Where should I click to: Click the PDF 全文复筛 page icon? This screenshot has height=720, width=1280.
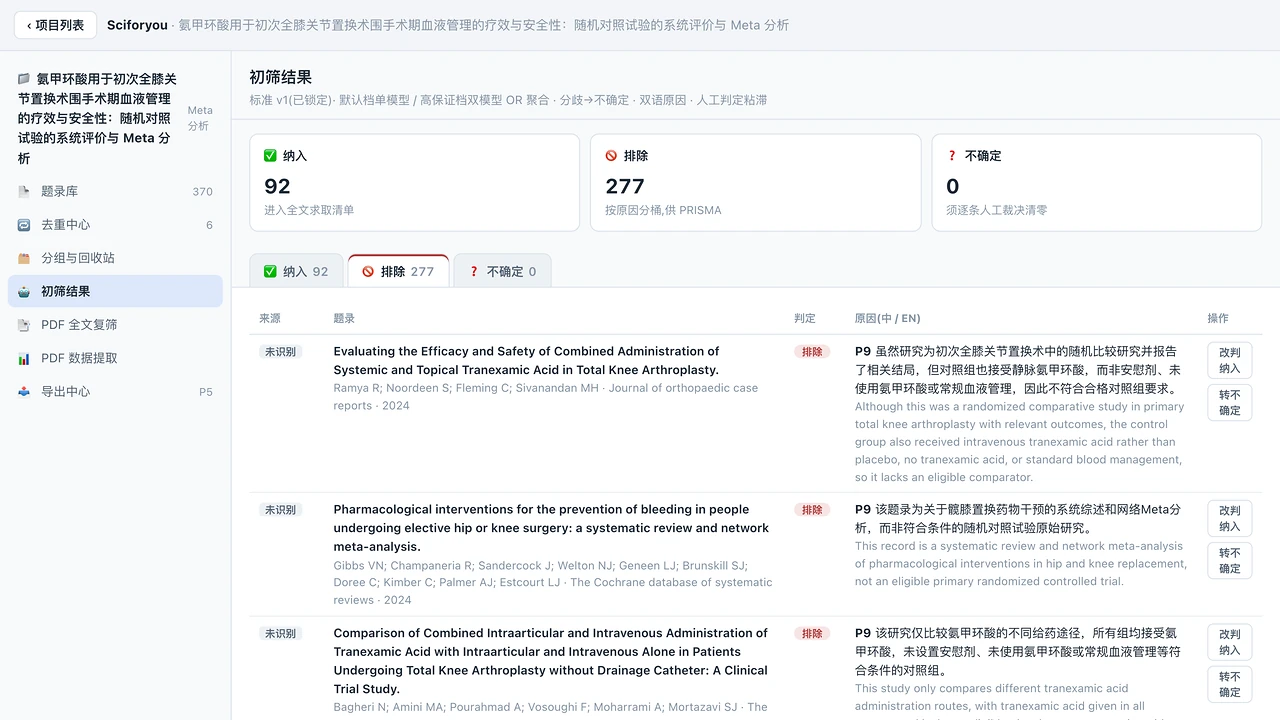pos(24,325)
